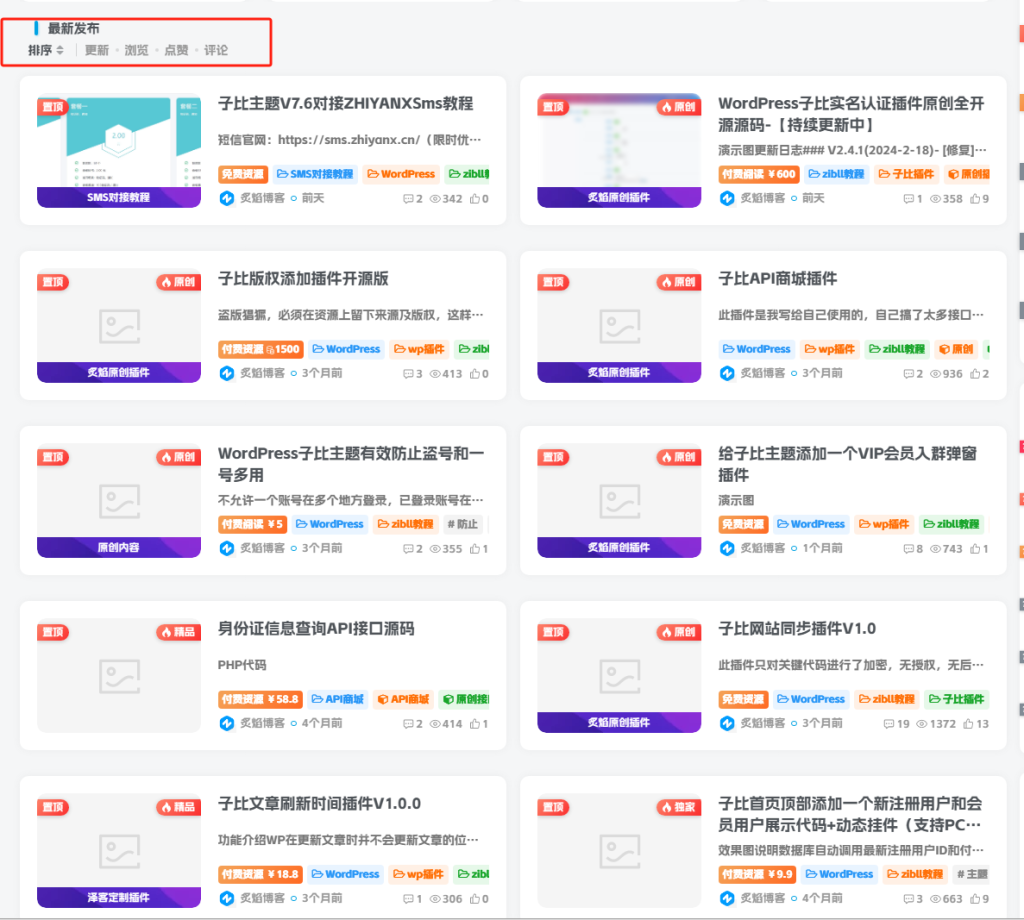The image size is (1024, 920).
Task: Click like thumbs-up on 防止盗号 post
Action: coord(475,548)
